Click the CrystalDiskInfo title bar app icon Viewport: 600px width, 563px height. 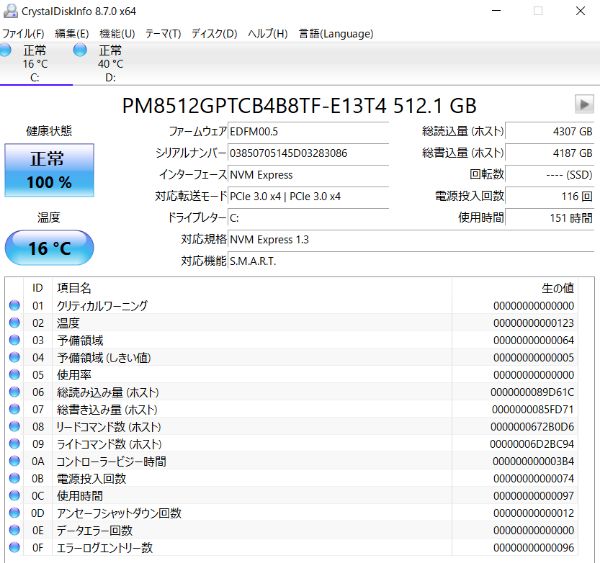(x=10, y=11)
